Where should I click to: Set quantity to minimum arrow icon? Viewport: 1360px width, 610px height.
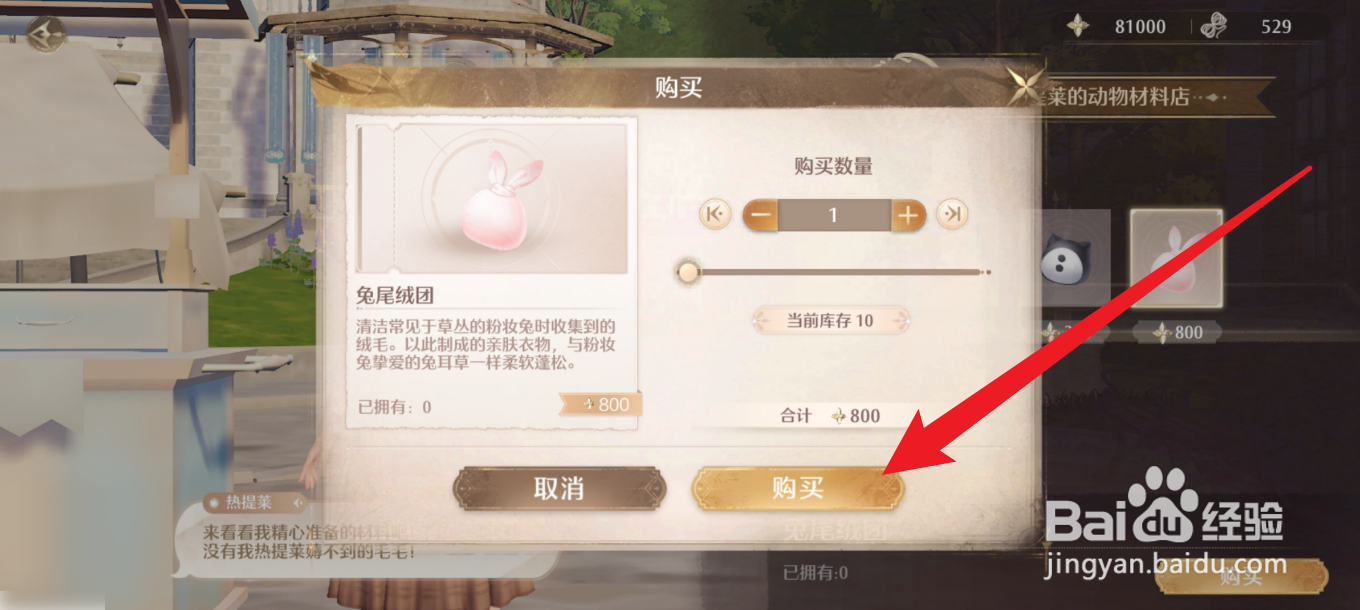point(714,214)
